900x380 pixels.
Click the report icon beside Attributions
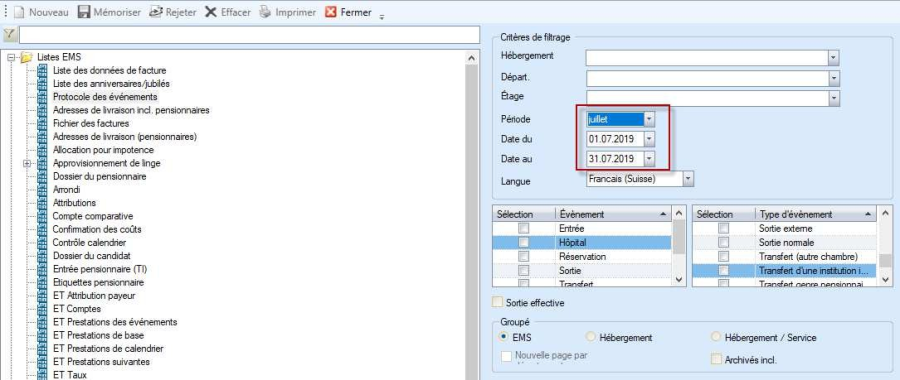(x=42, y=203)
